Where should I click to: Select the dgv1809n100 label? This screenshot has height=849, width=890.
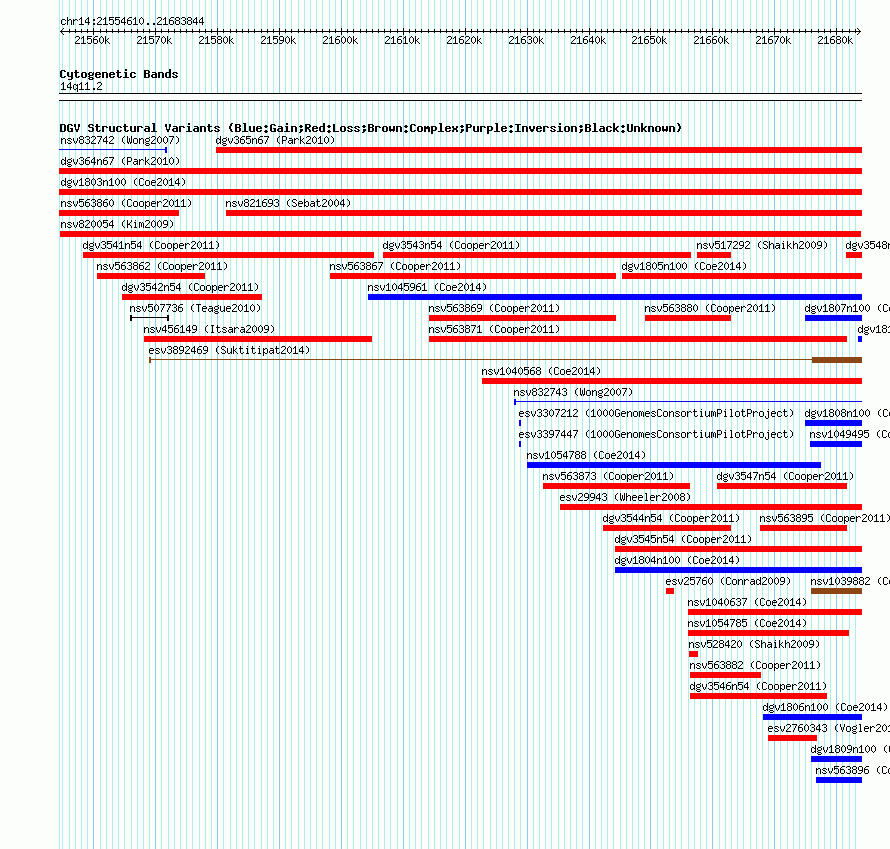(x=850, y=749)
